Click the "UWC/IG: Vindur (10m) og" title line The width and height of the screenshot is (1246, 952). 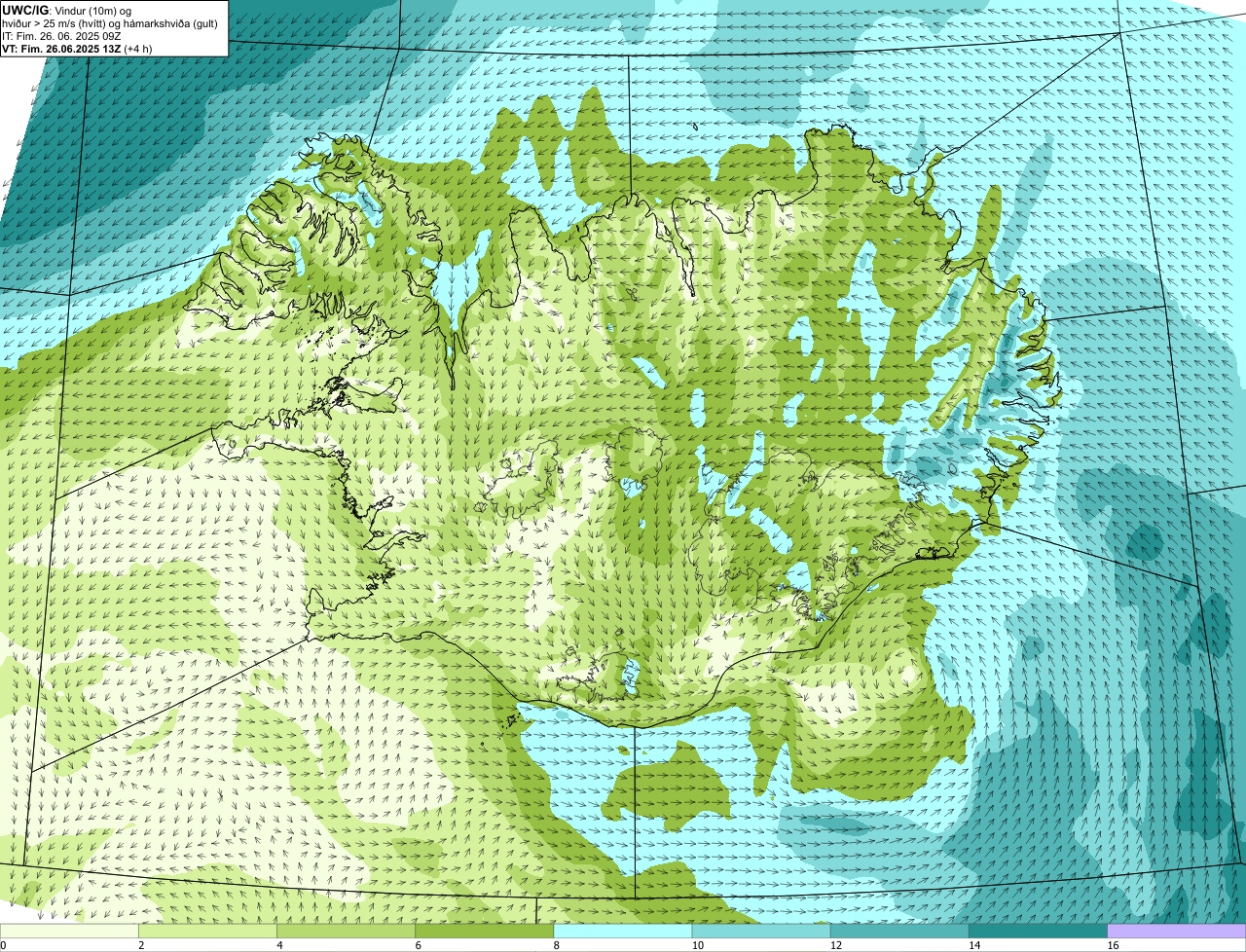[x=66, y=10]
